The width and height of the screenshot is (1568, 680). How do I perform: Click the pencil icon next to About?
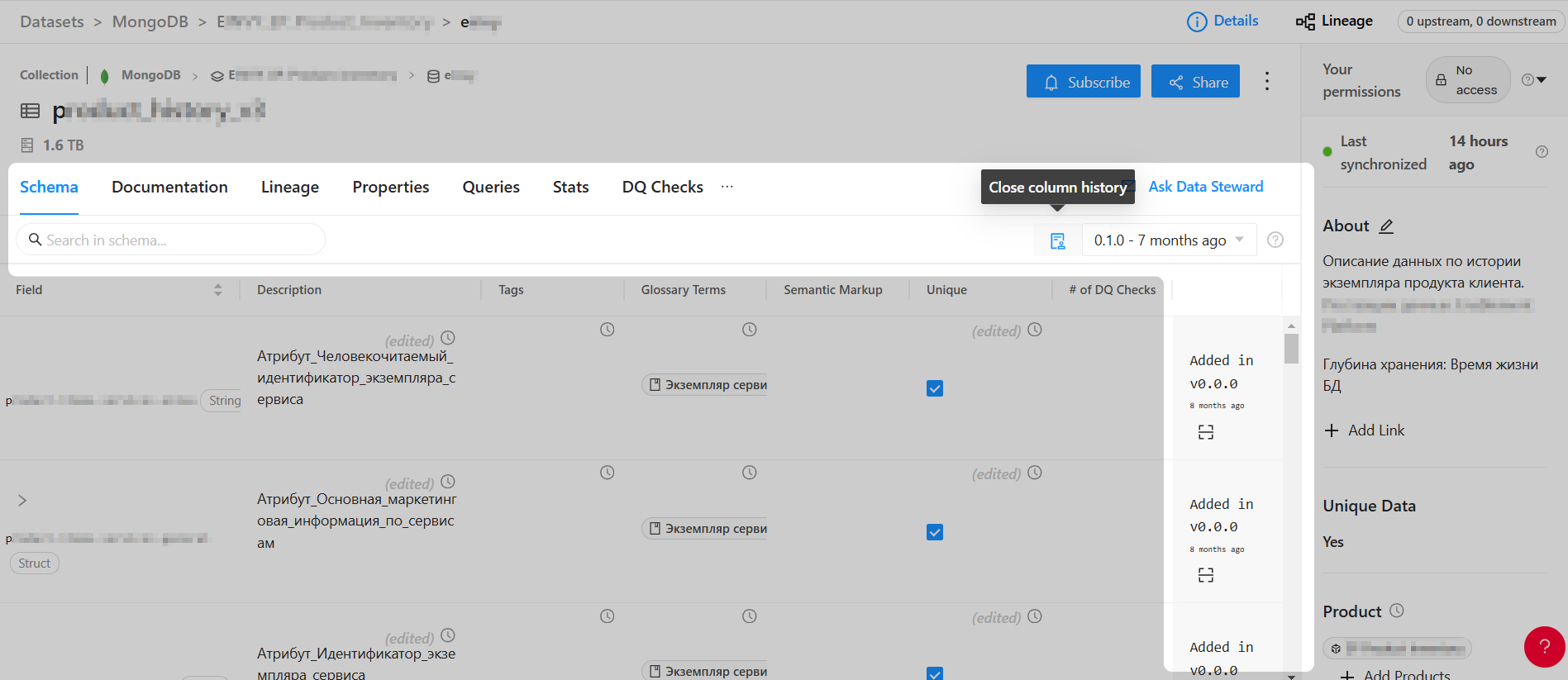coord(1386,226)
